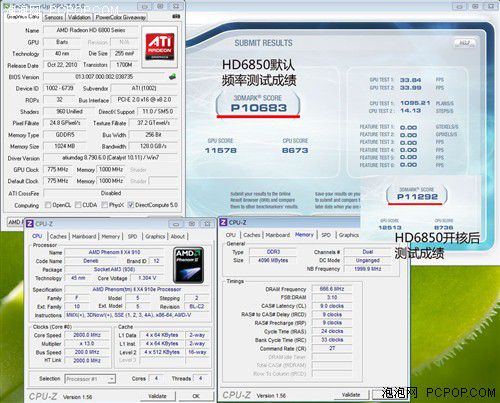Click the '256 Bit' bus width value
Viewport: 500px width, 403px height.
153,135
